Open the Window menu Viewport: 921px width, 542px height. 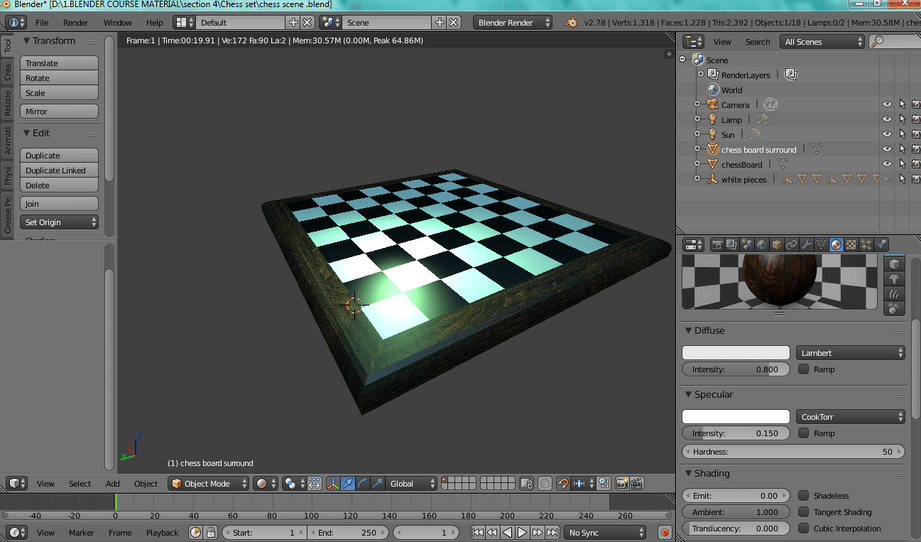117,22
